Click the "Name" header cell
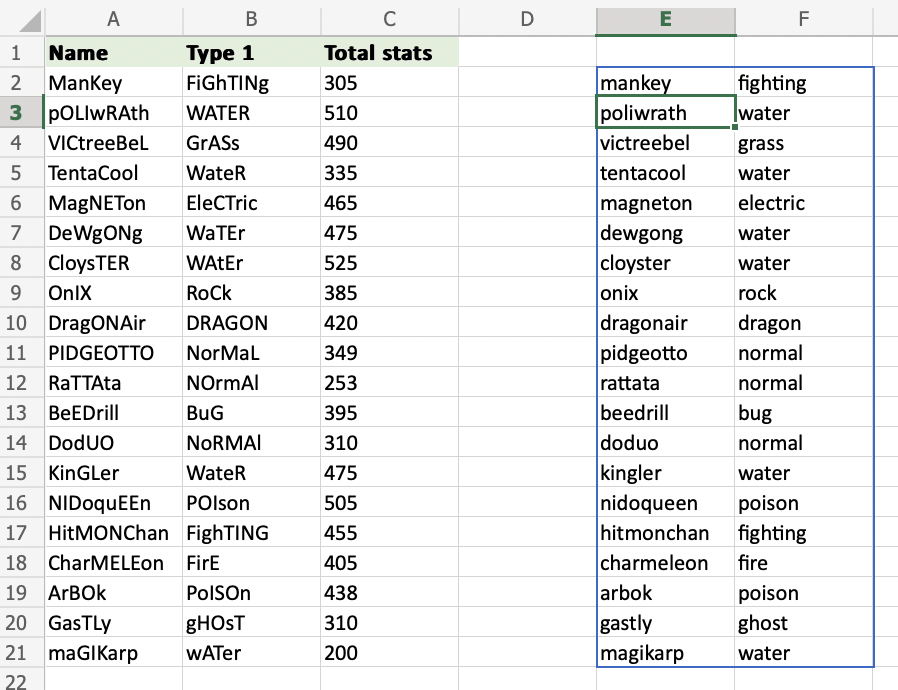898x690 pixels. pyautogui.click(x=113, y=53)
